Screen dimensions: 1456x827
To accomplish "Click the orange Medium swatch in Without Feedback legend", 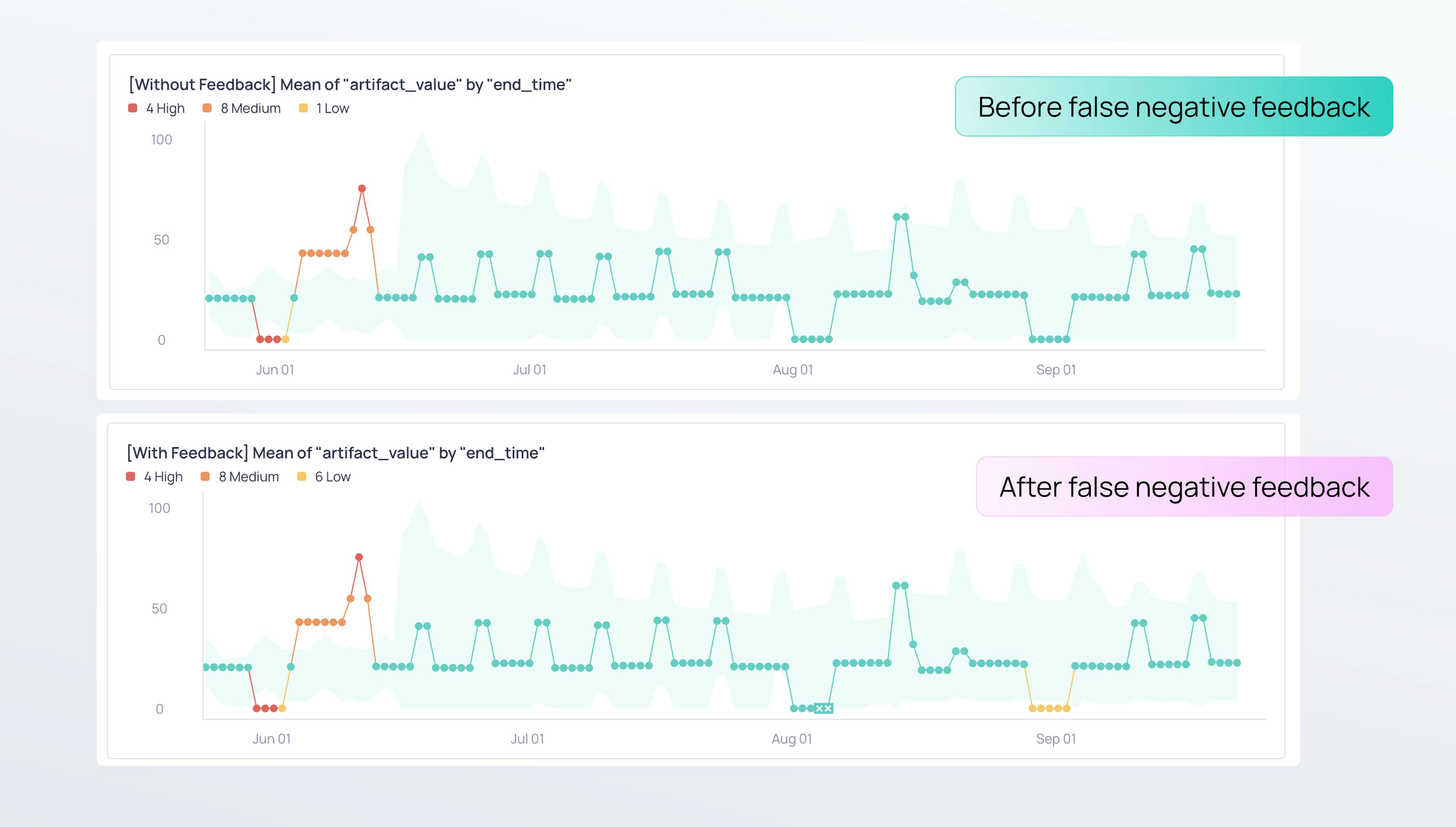I will pos(207,108).
